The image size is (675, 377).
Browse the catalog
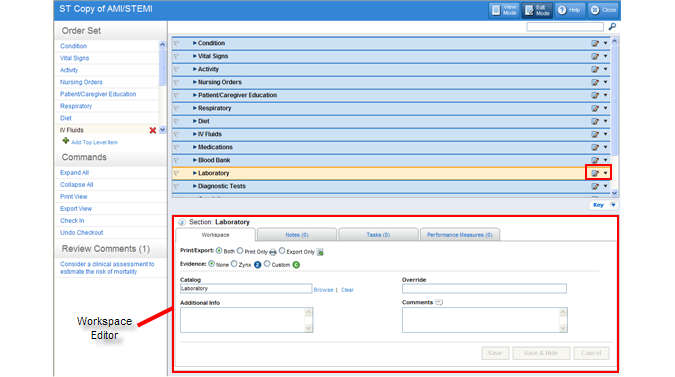[323, 290]
